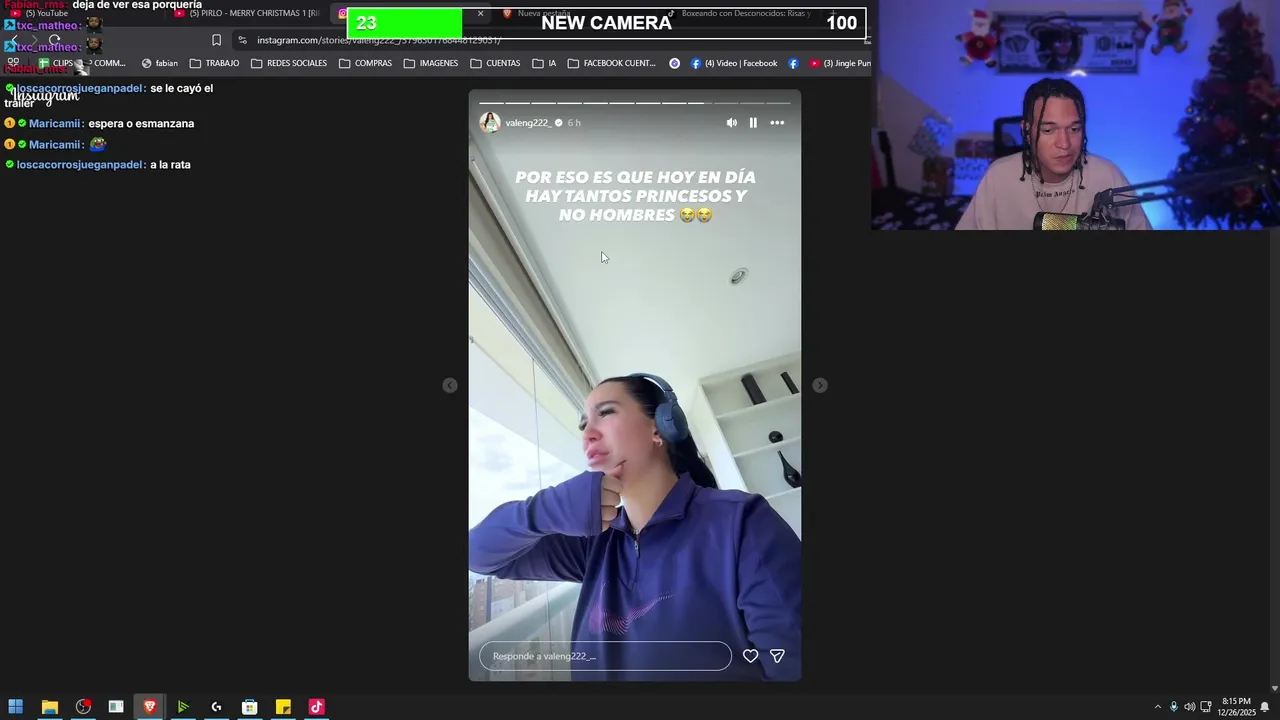Image resolution: width=1280 pixels, height=720 pixels.
Task: Open the site settings icon in address bar
Action: 242,40
